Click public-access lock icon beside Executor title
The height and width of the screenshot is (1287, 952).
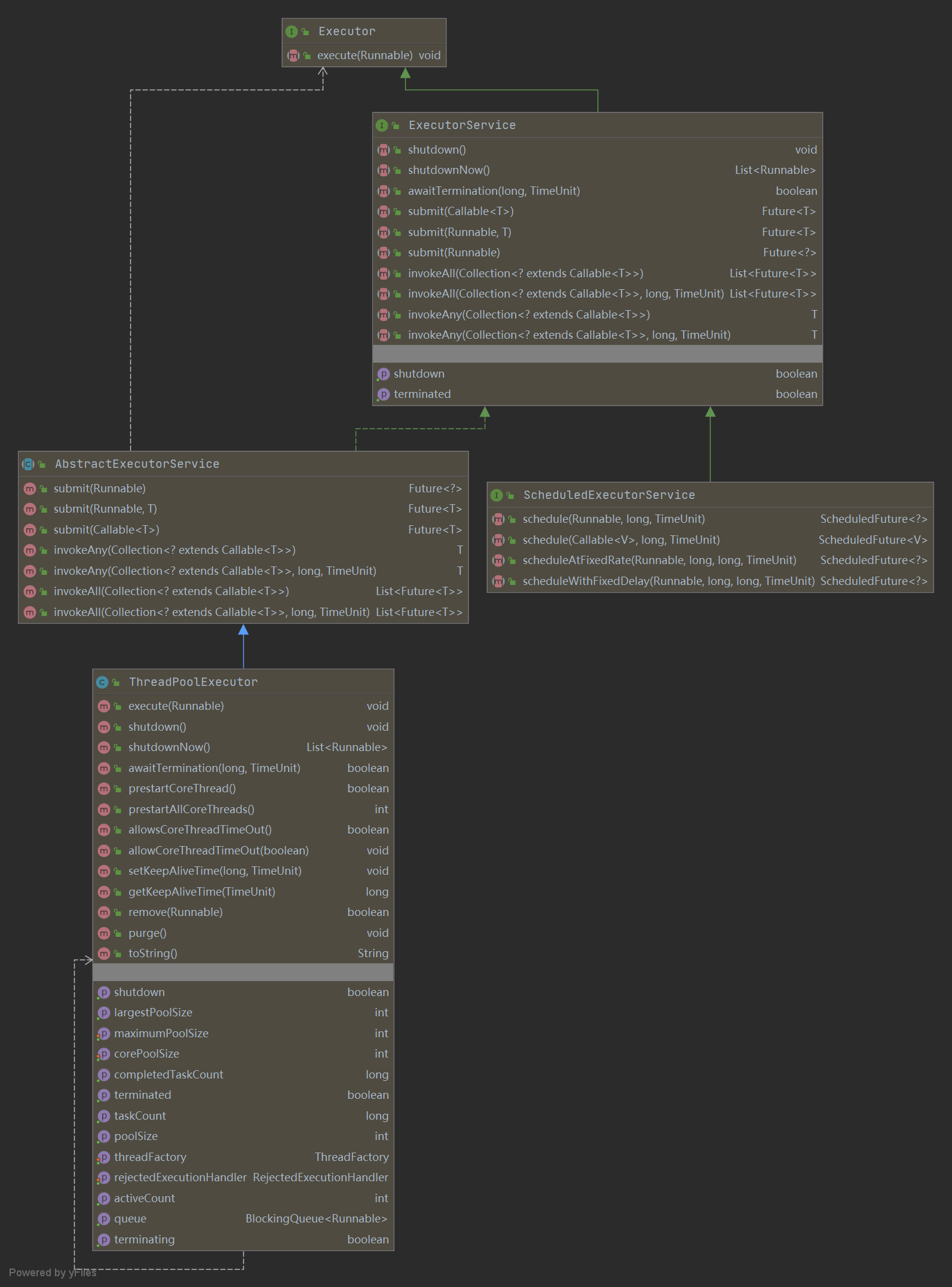pos(305,32)
